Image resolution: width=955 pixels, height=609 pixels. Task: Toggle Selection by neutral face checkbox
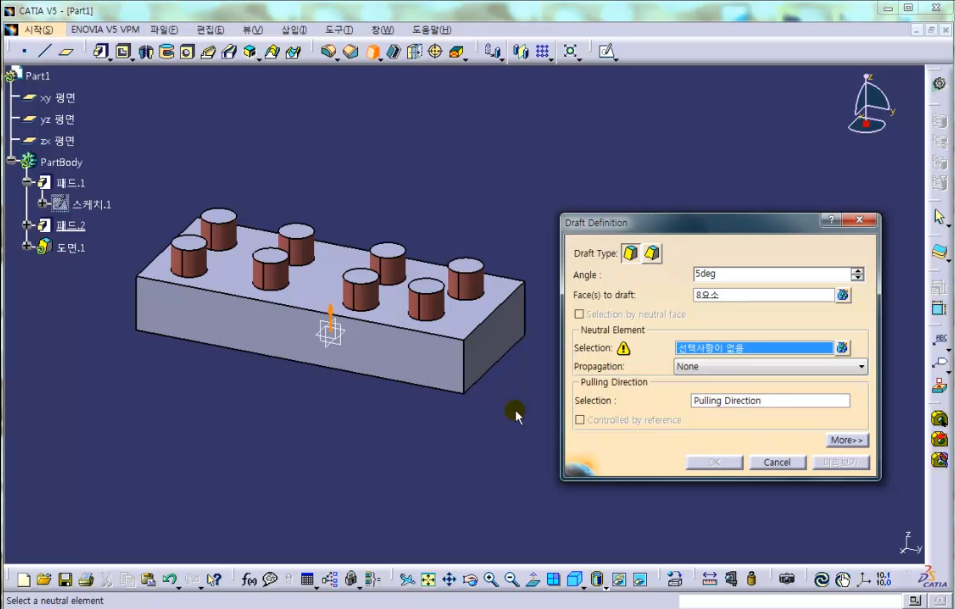click(x=579, y=314)
